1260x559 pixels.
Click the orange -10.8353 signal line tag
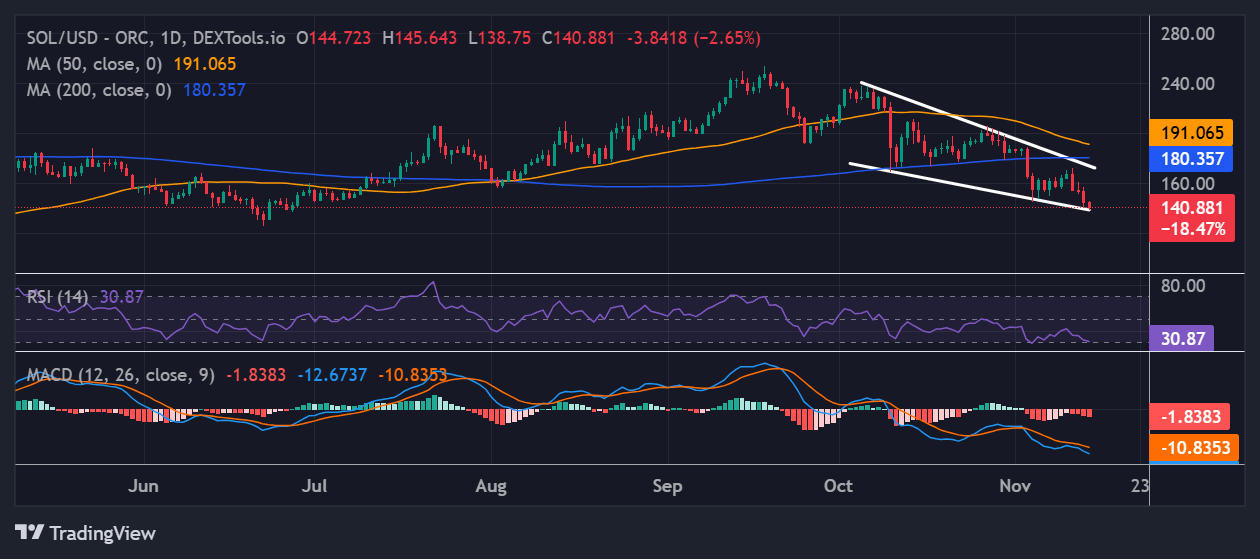pyautogui.click(x=1193, y=448)
